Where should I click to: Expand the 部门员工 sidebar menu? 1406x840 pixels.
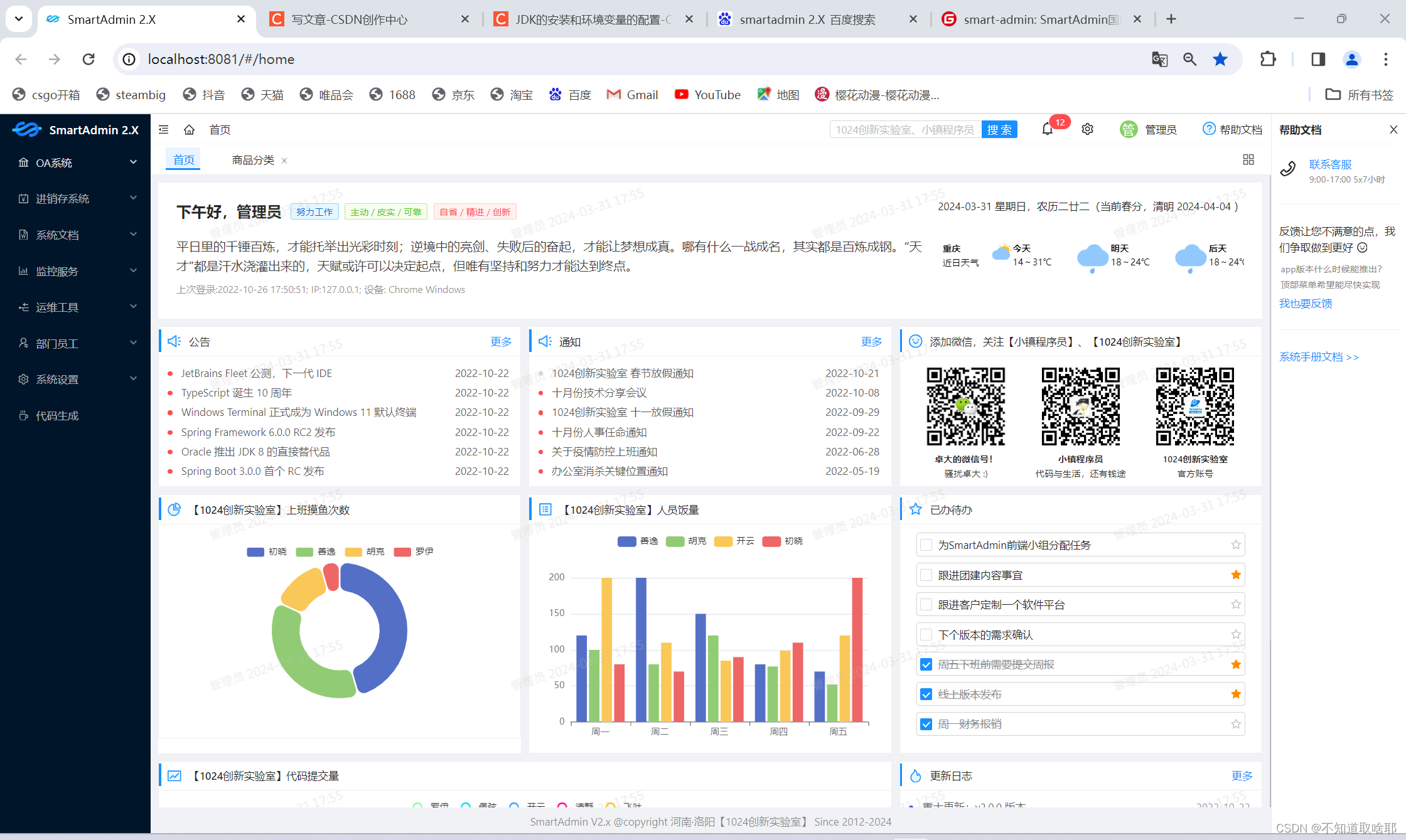(x=75, y=343)
